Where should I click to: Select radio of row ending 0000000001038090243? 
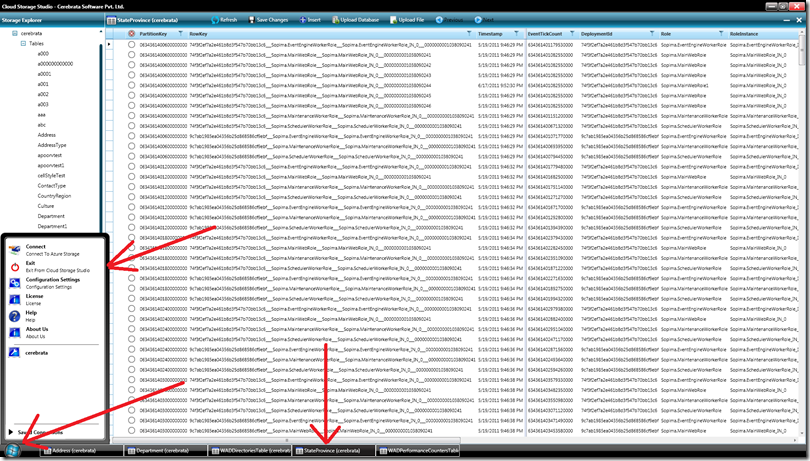(x=132, y=75)
